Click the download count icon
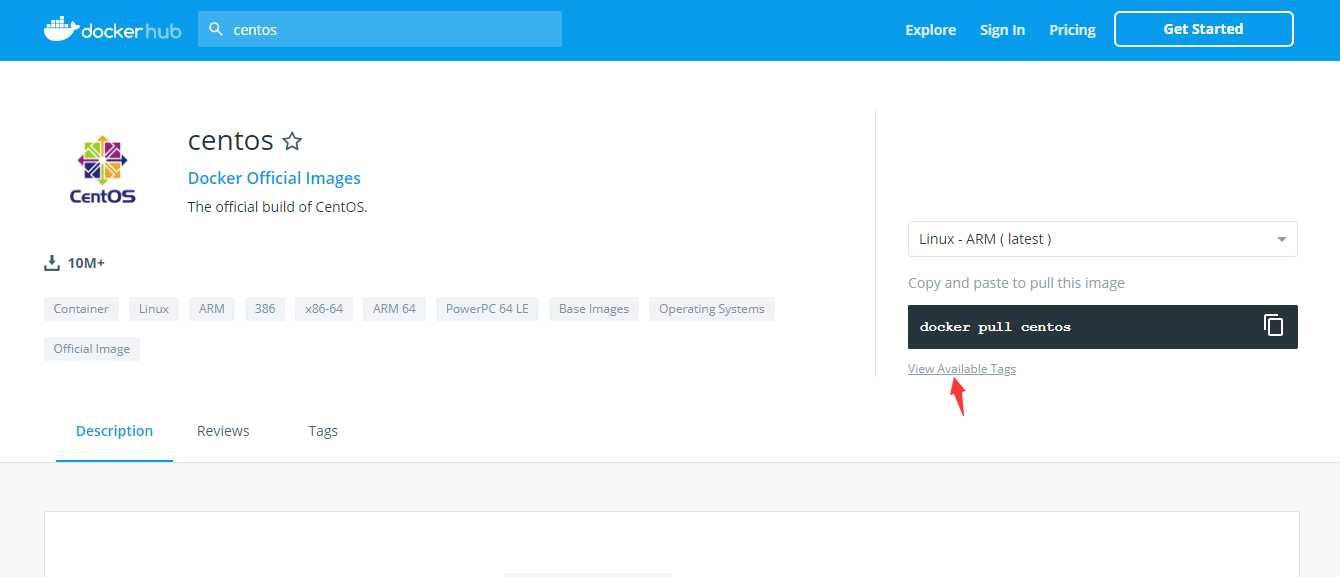The image size is (1340, 577). pos(52,263)
